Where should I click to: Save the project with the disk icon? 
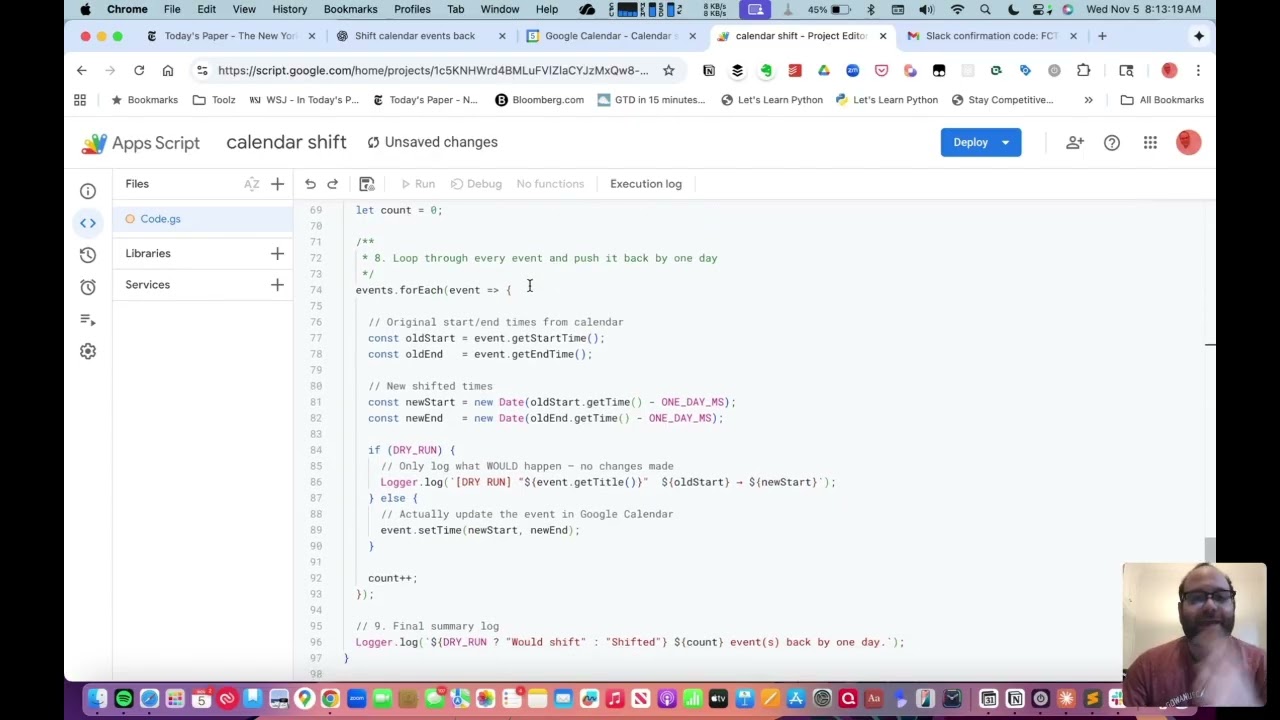tap(366, 184)
